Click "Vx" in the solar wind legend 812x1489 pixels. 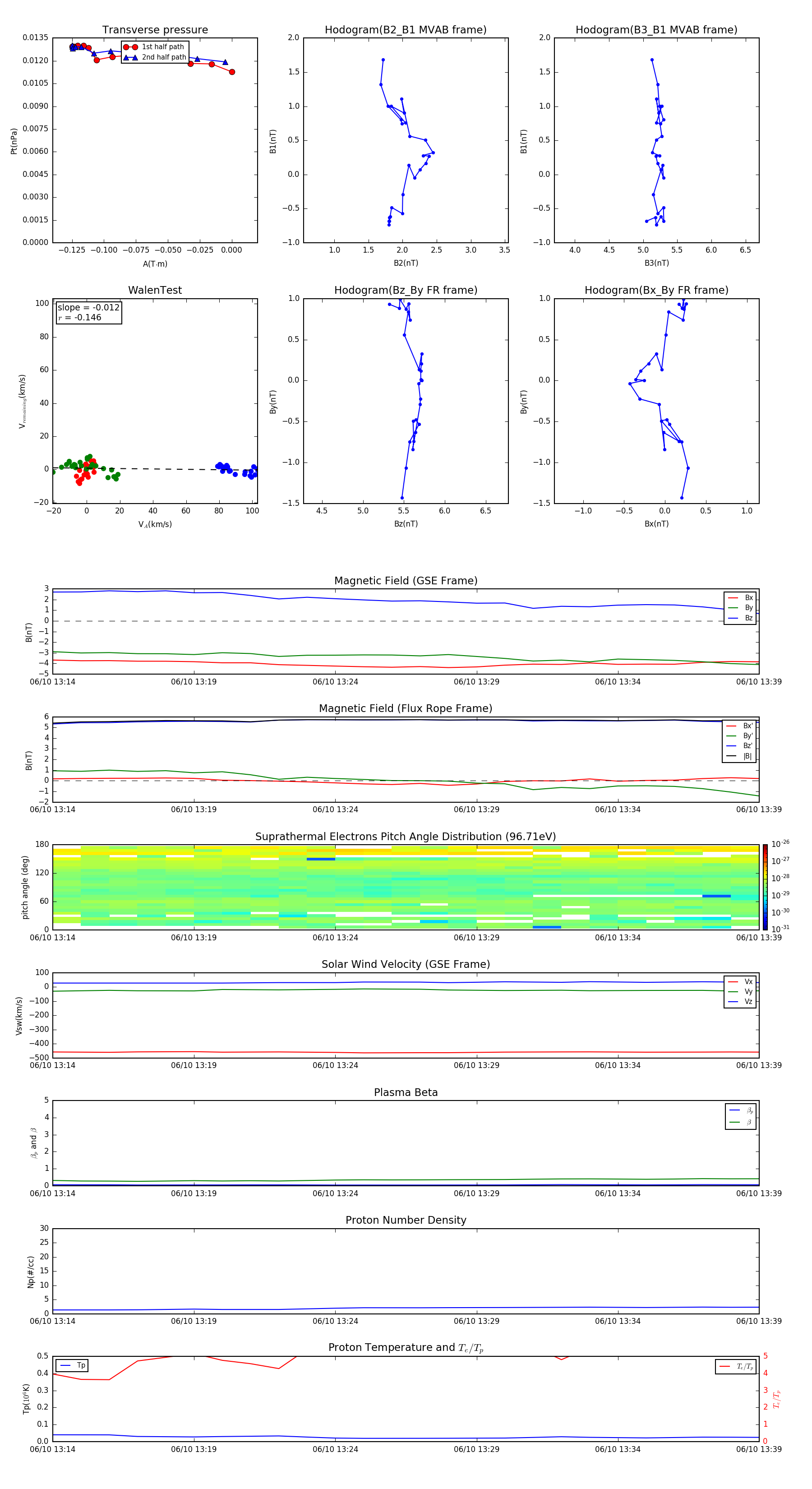click(x=748, y=982)
